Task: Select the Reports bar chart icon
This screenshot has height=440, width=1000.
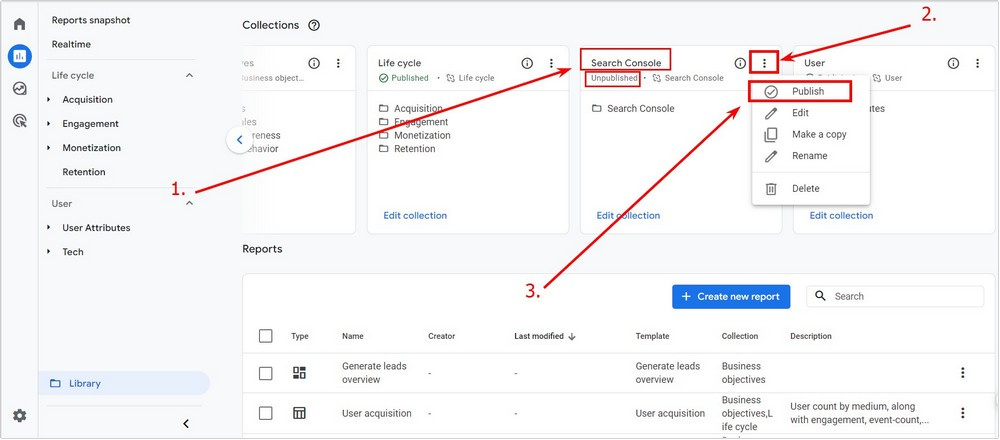Action: click(x=20, y=56)
